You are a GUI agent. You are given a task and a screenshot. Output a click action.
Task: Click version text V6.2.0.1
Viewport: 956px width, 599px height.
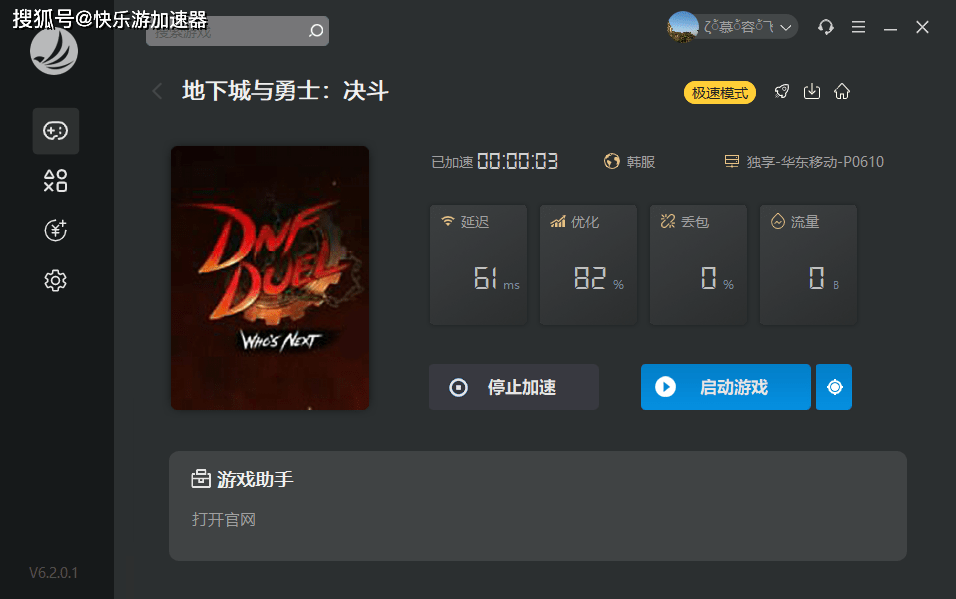click(54, 573)
